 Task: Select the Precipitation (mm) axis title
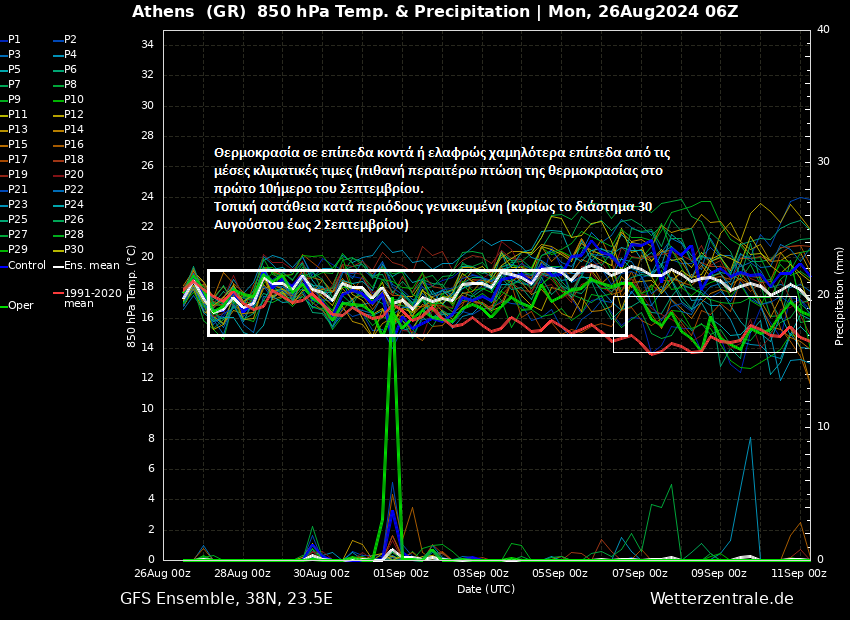839,296
